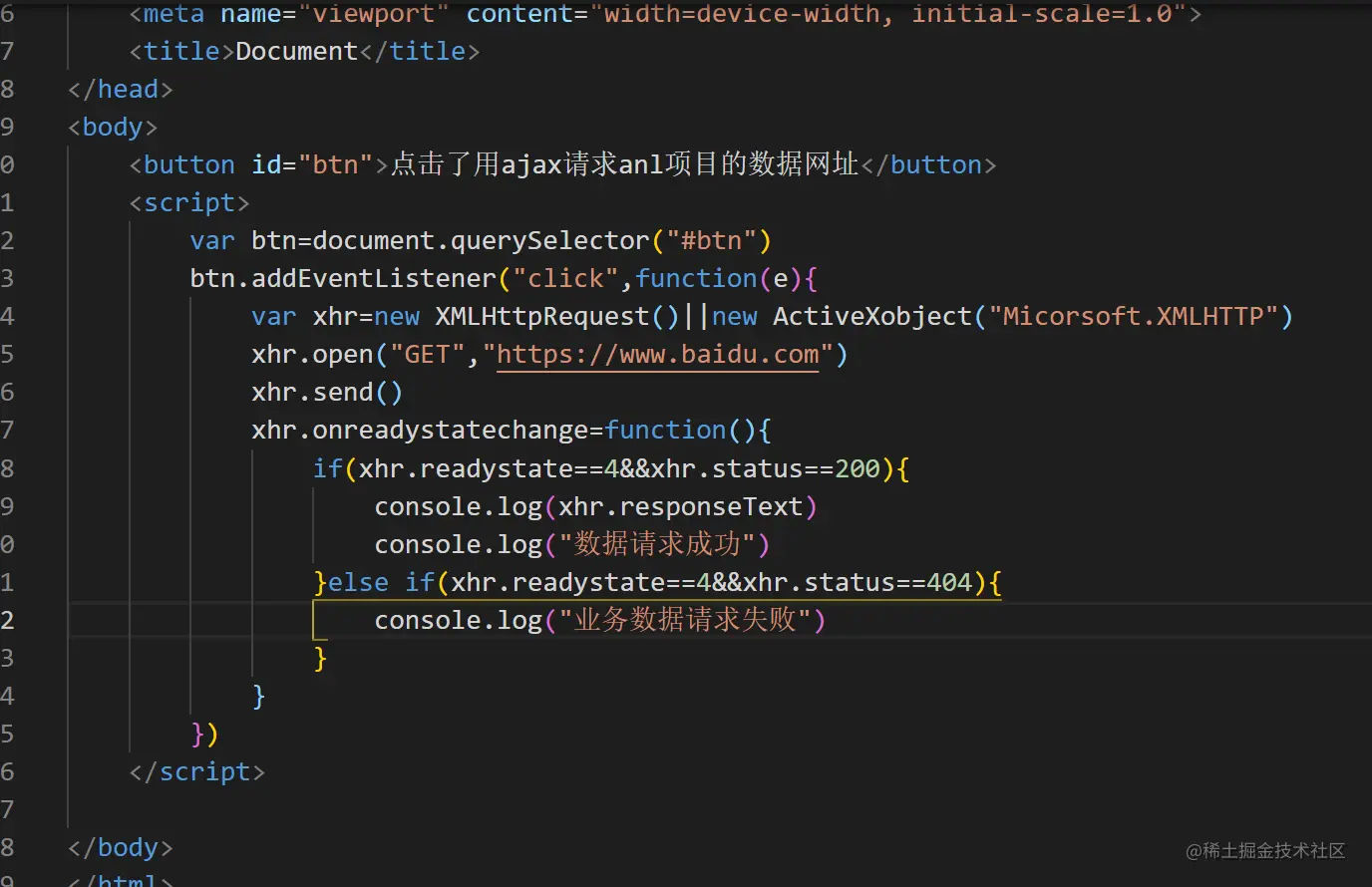Click the querySelector method name

tap(550, 240)
